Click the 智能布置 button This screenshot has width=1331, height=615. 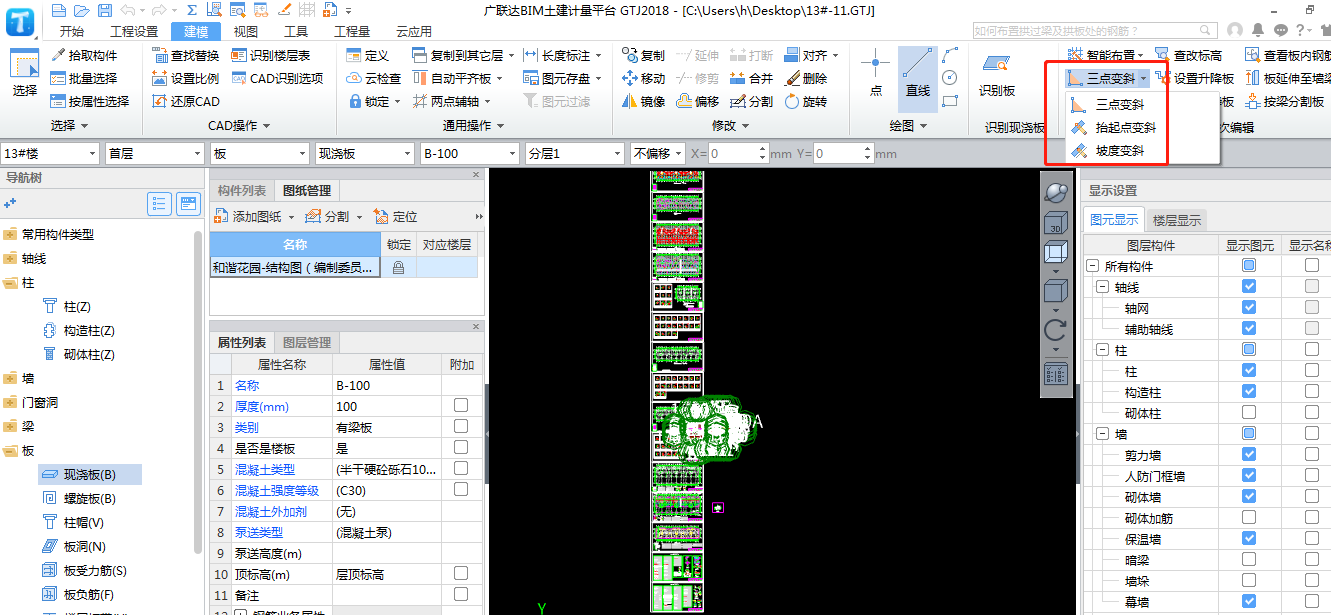[x=1104, y=55]
